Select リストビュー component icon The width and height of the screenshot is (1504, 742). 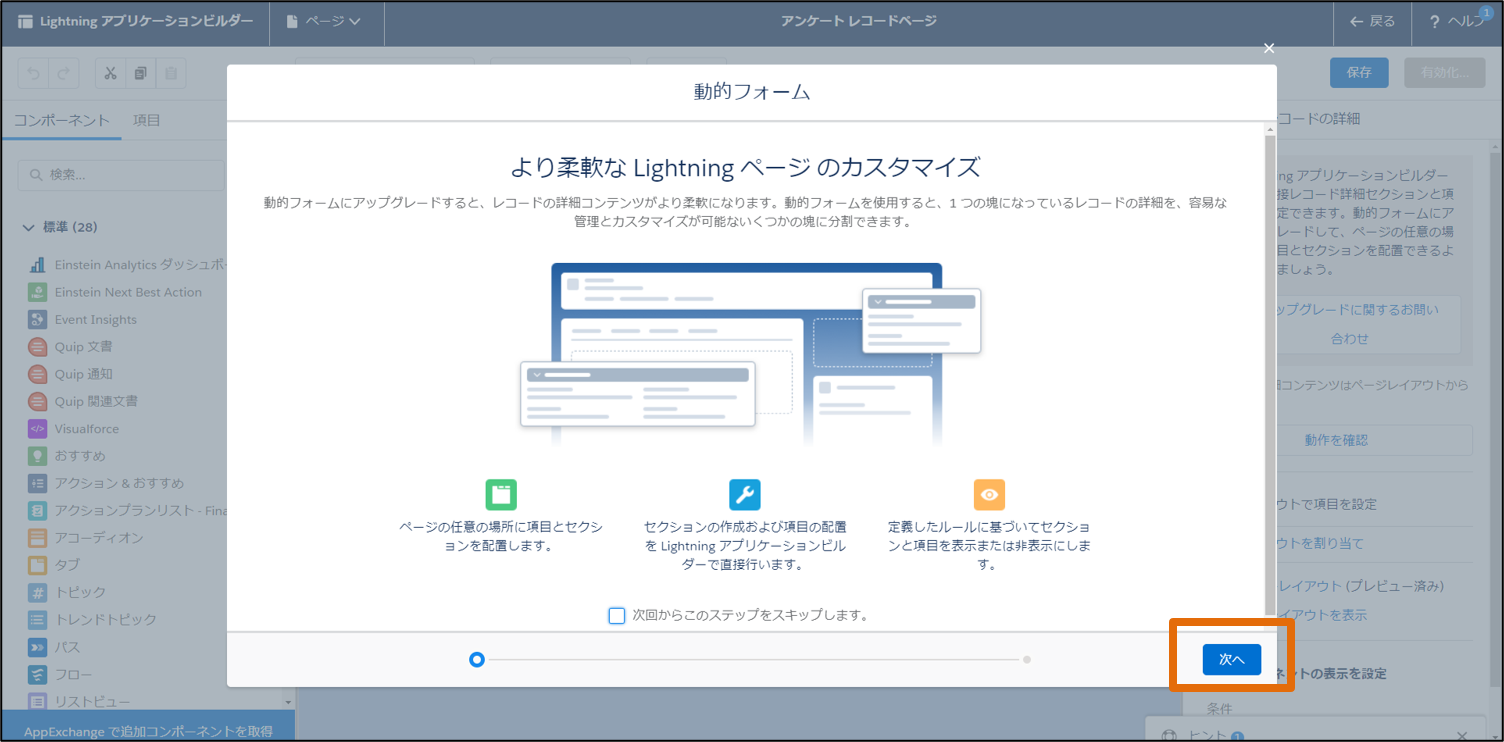coord(37,701)
